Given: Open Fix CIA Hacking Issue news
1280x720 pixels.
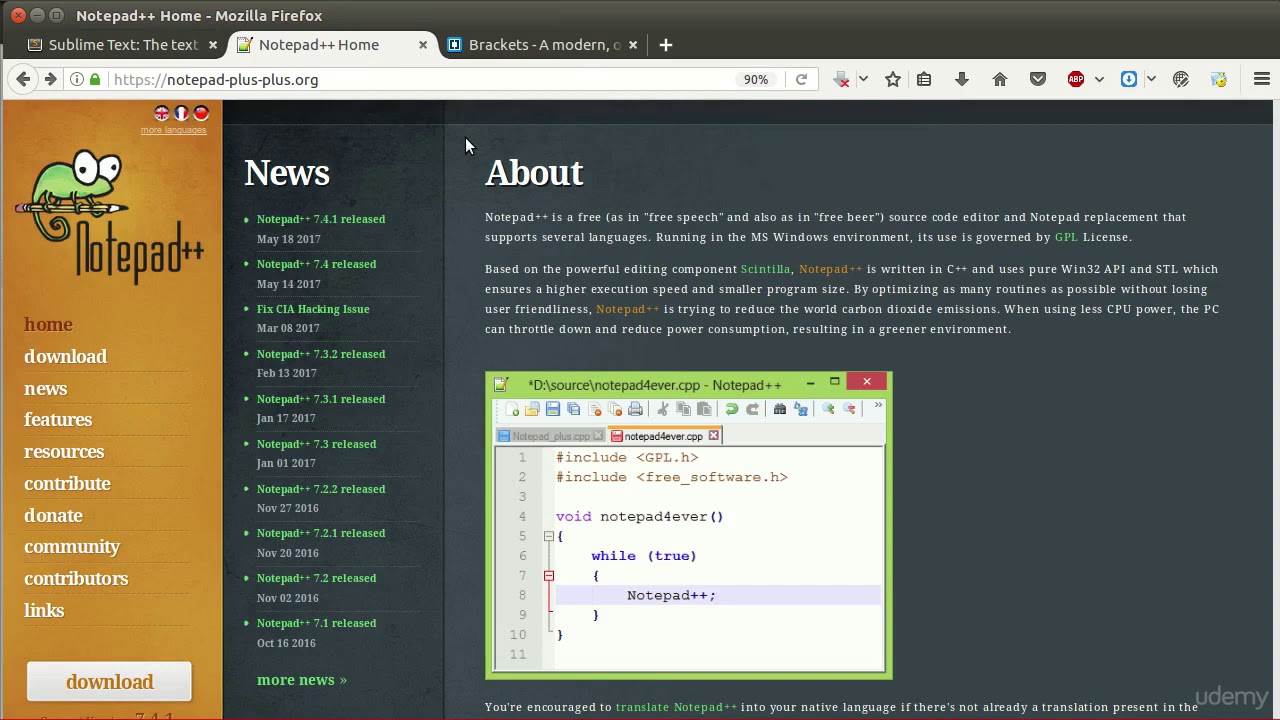Looking at the screenshot, I should pyautogui.click(x=313, y=309).
